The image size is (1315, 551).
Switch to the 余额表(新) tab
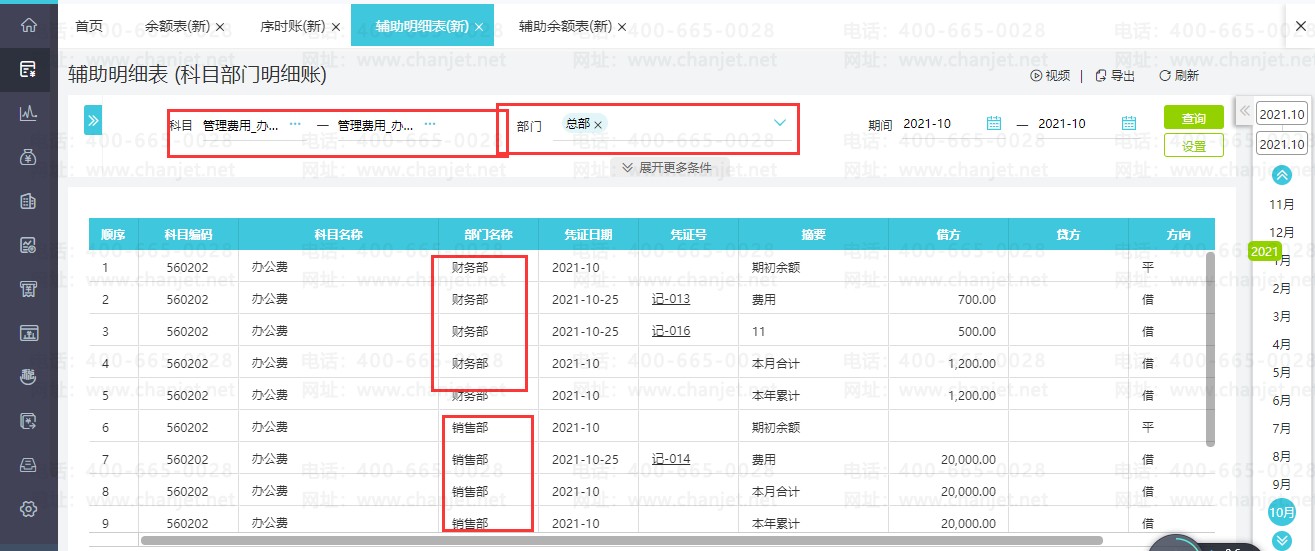(x=177, y=26)
